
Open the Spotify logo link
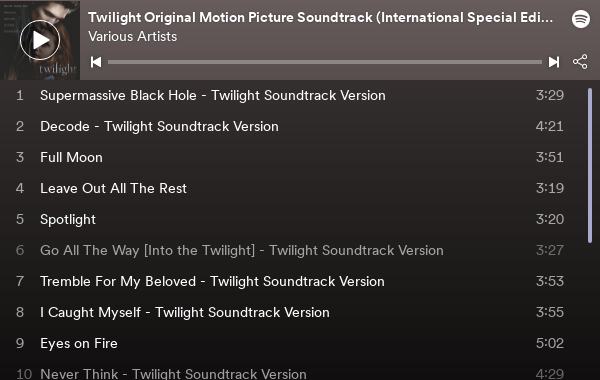(581, 19)
